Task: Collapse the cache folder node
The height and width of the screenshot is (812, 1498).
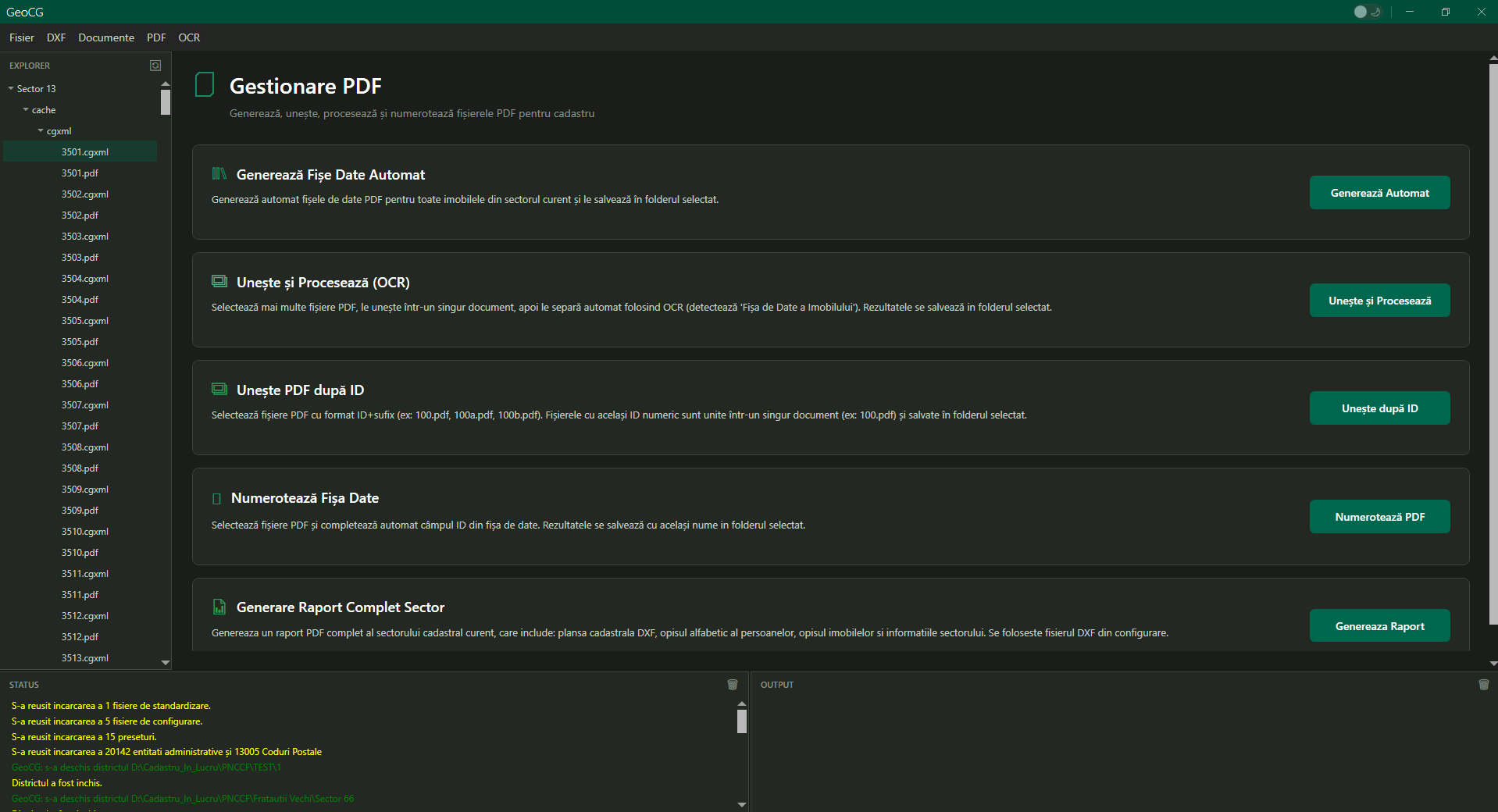Action: 26,110
